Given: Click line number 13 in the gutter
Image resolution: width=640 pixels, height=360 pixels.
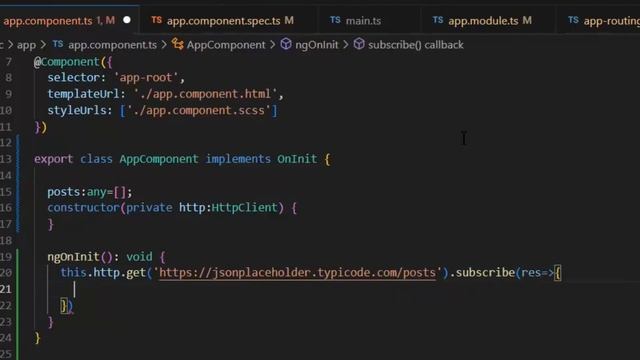Looking at the screenshot, I should (x=6, y=159).
